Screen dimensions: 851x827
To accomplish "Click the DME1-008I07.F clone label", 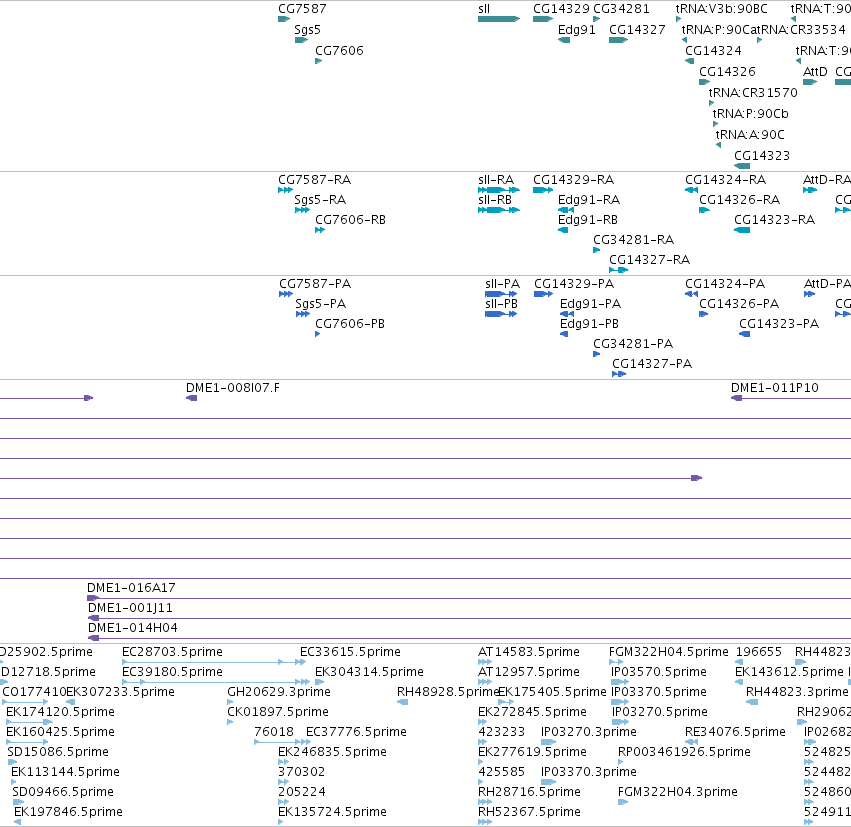I will point(232,388).
